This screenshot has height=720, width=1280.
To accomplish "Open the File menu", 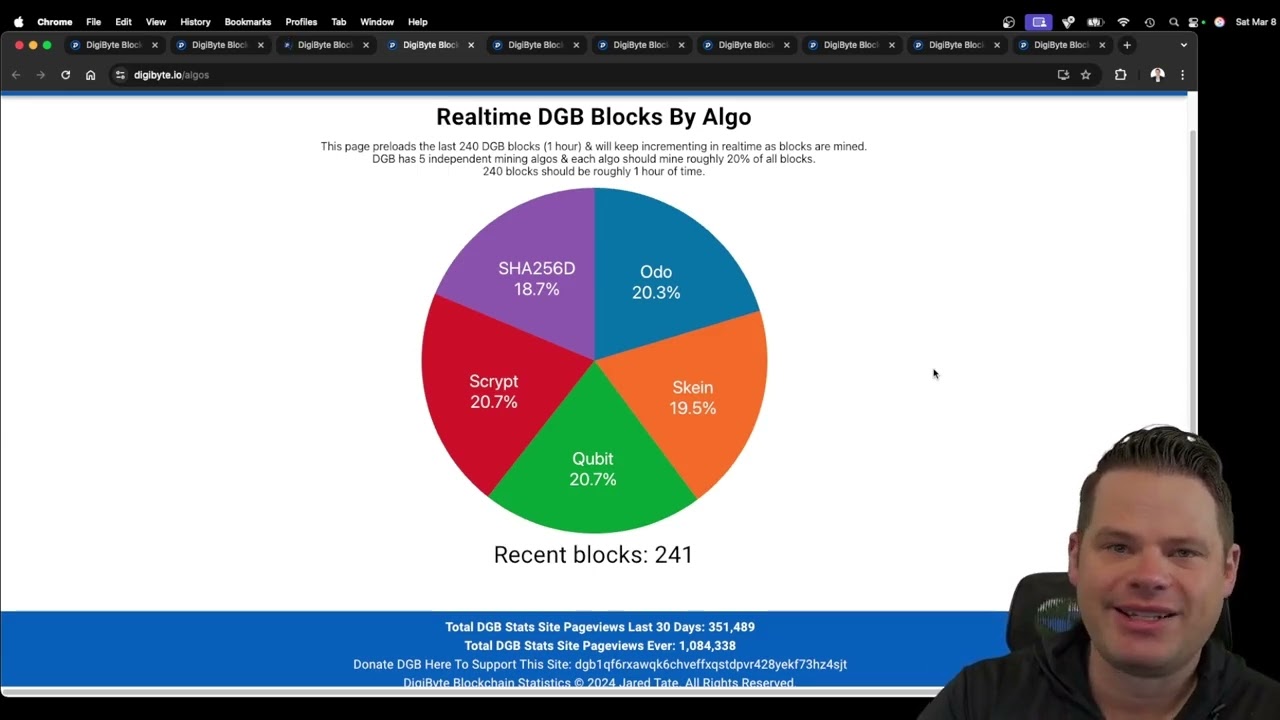I will (x=93, y=22).
